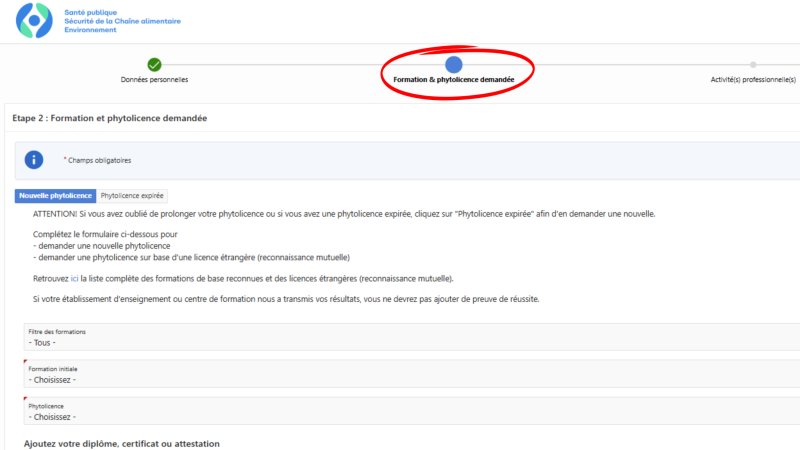Click the 'Etape 2 : Formation et phytolicence demandée' heading
Viewport: 800px width, 450px height.
pos(110,118)
